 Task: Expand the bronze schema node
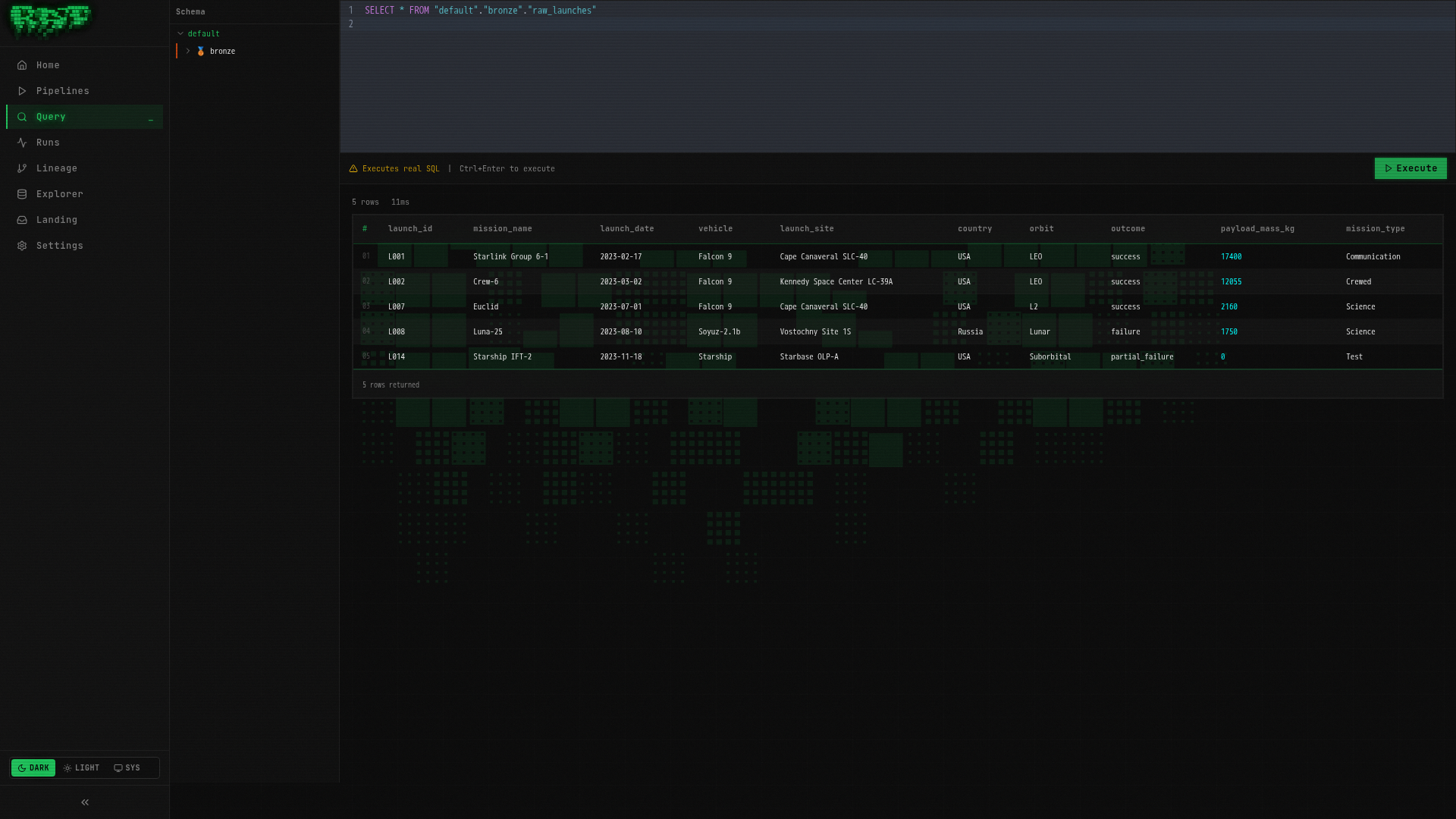click(x=188, y=52)
